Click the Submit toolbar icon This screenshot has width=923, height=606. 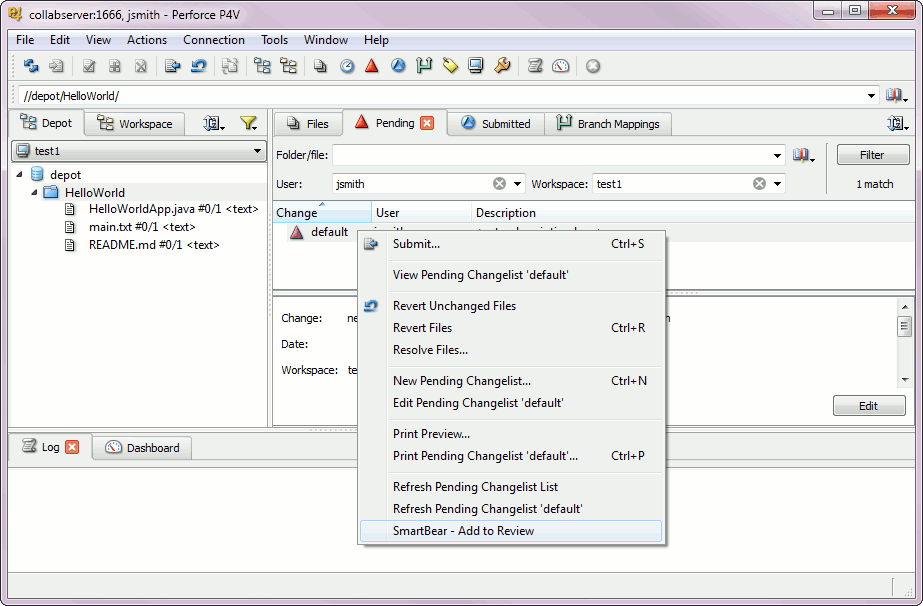170,65
